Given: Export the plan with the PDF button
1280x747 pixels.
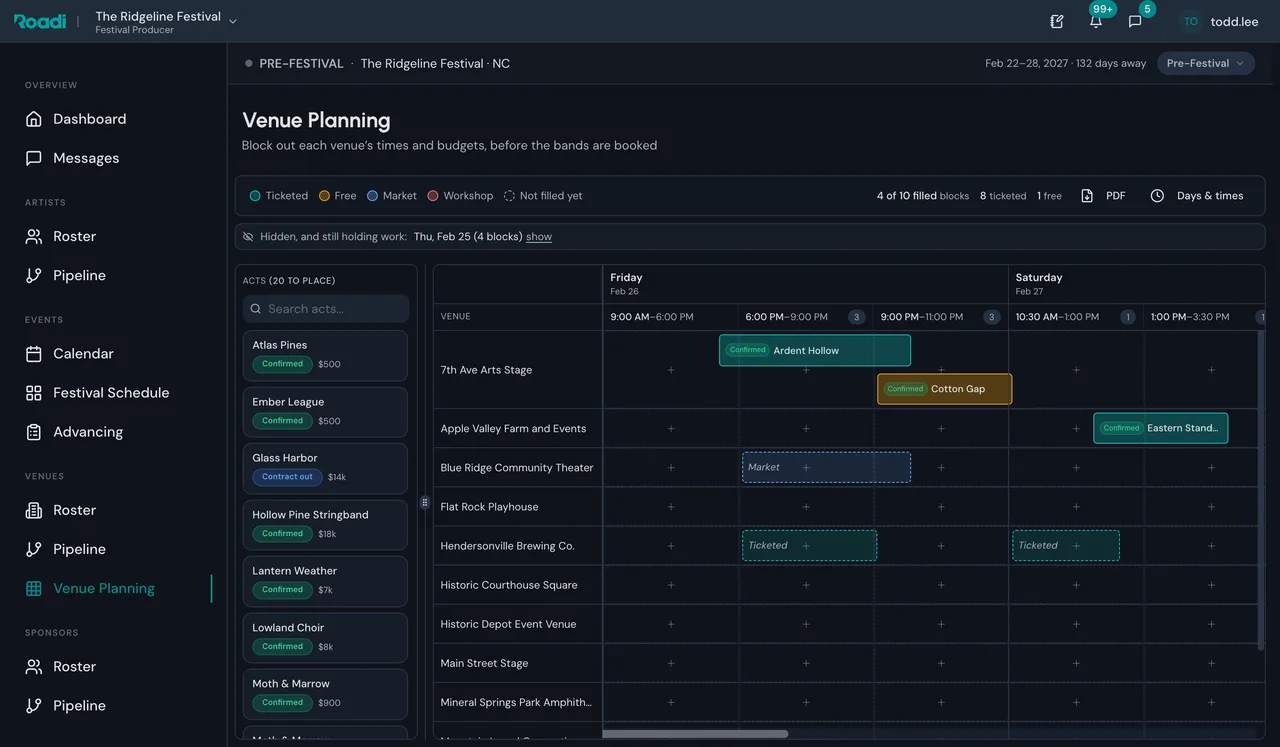Looking at the screenshot, I should pyautogui.click(x=1103, y=196).
